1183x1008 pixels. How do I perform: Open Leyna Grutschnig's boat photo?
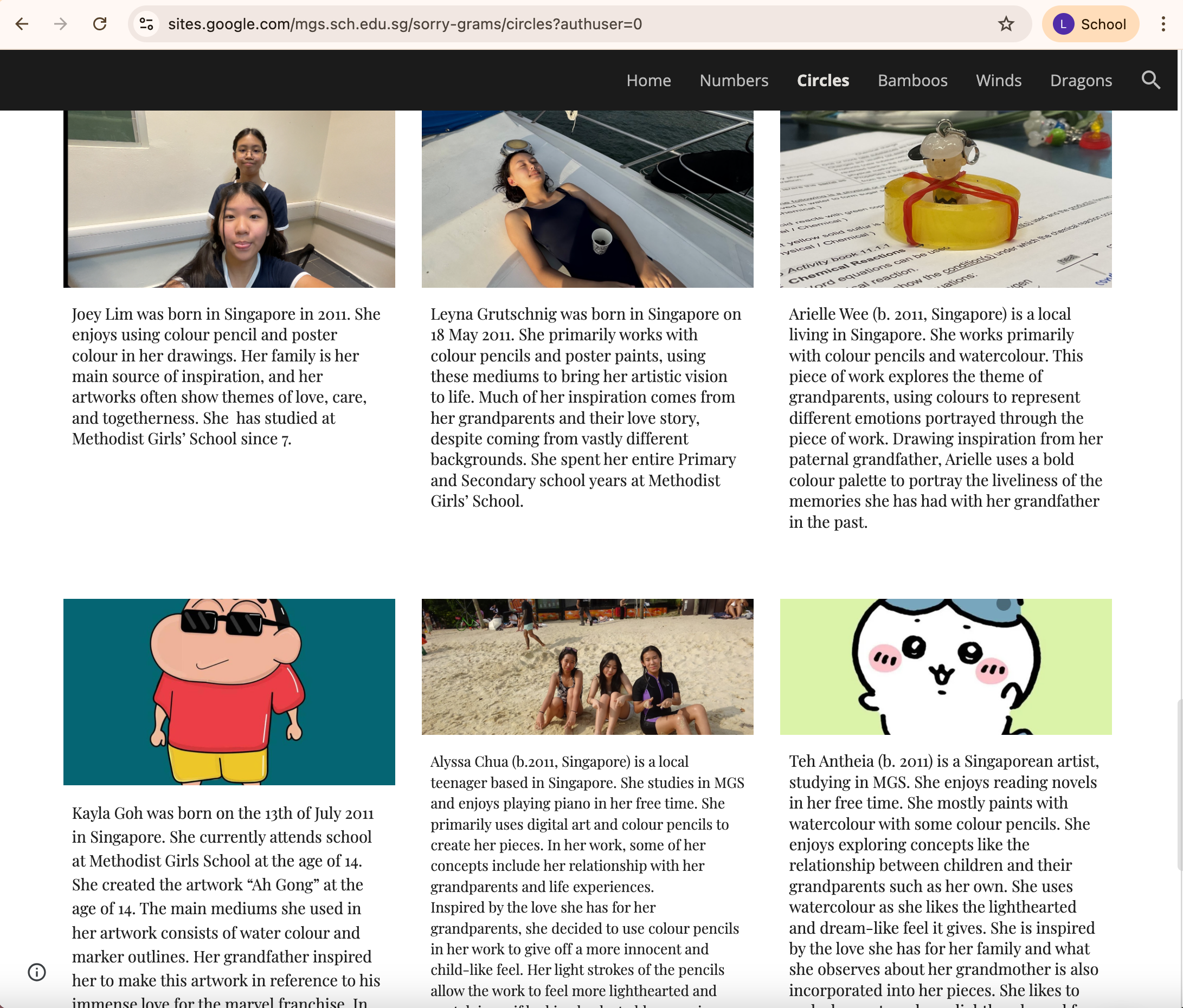click(588, 199)
